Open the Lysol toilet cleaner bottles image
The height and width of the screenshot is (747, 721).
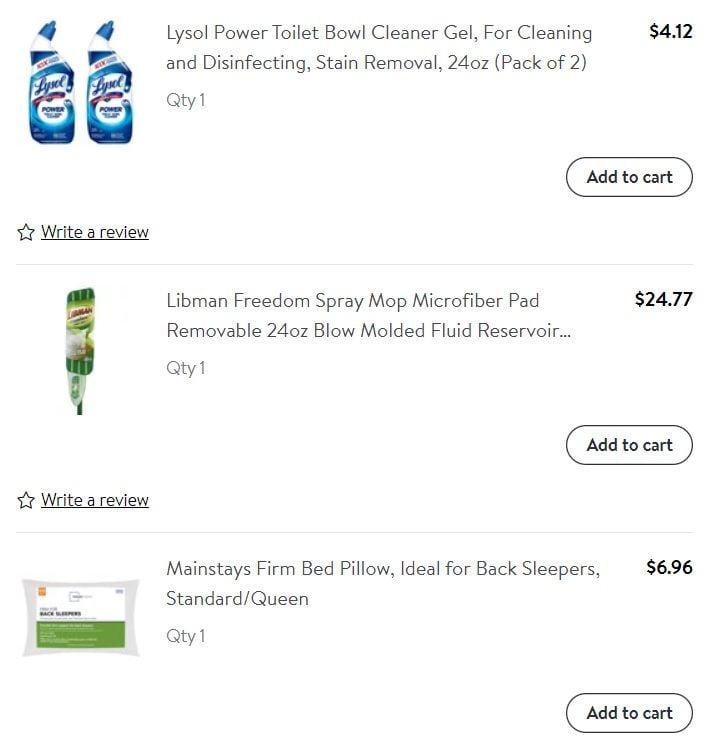coord(81,82)
